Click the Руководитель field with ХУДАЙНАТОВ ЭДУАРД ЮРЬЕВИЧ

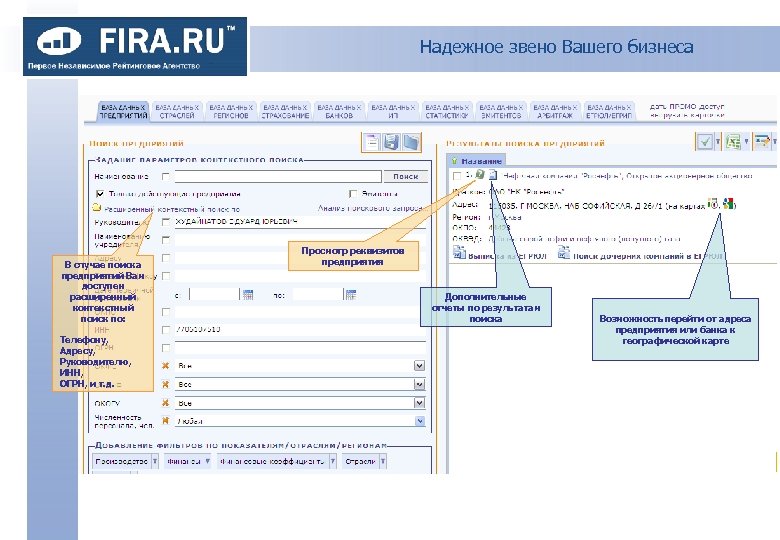300,222
